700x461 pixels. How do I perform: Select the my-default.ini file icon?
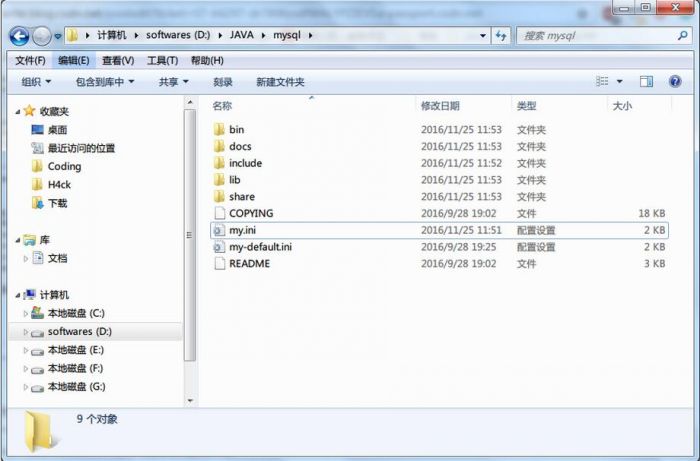tap(219, 247)
